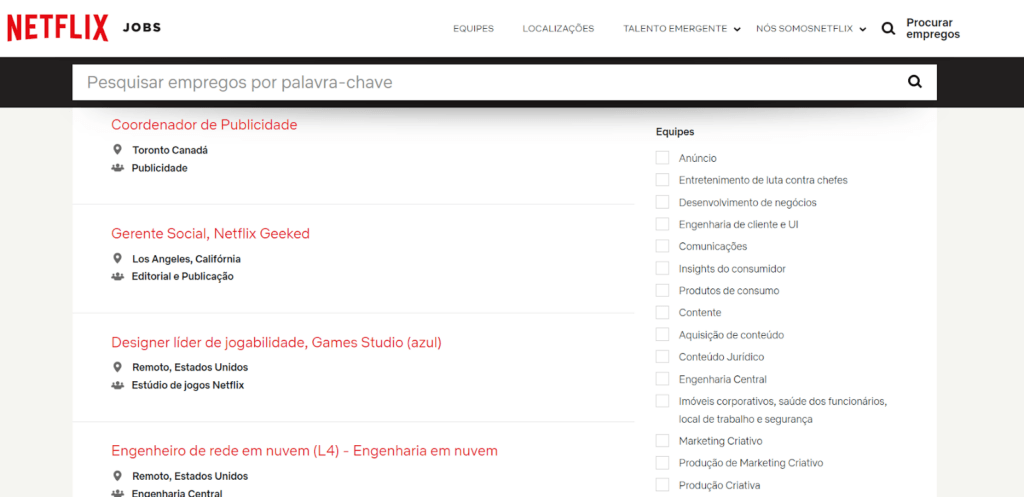The height and width of the screenshot is (497, 1024).
Task: Check the Comunicações filter
Action: pyautogui.click(x=663, y=246)
